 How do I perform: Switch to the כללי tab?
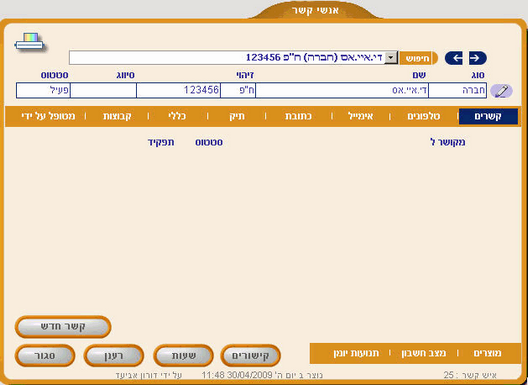[x=177, y=116]
